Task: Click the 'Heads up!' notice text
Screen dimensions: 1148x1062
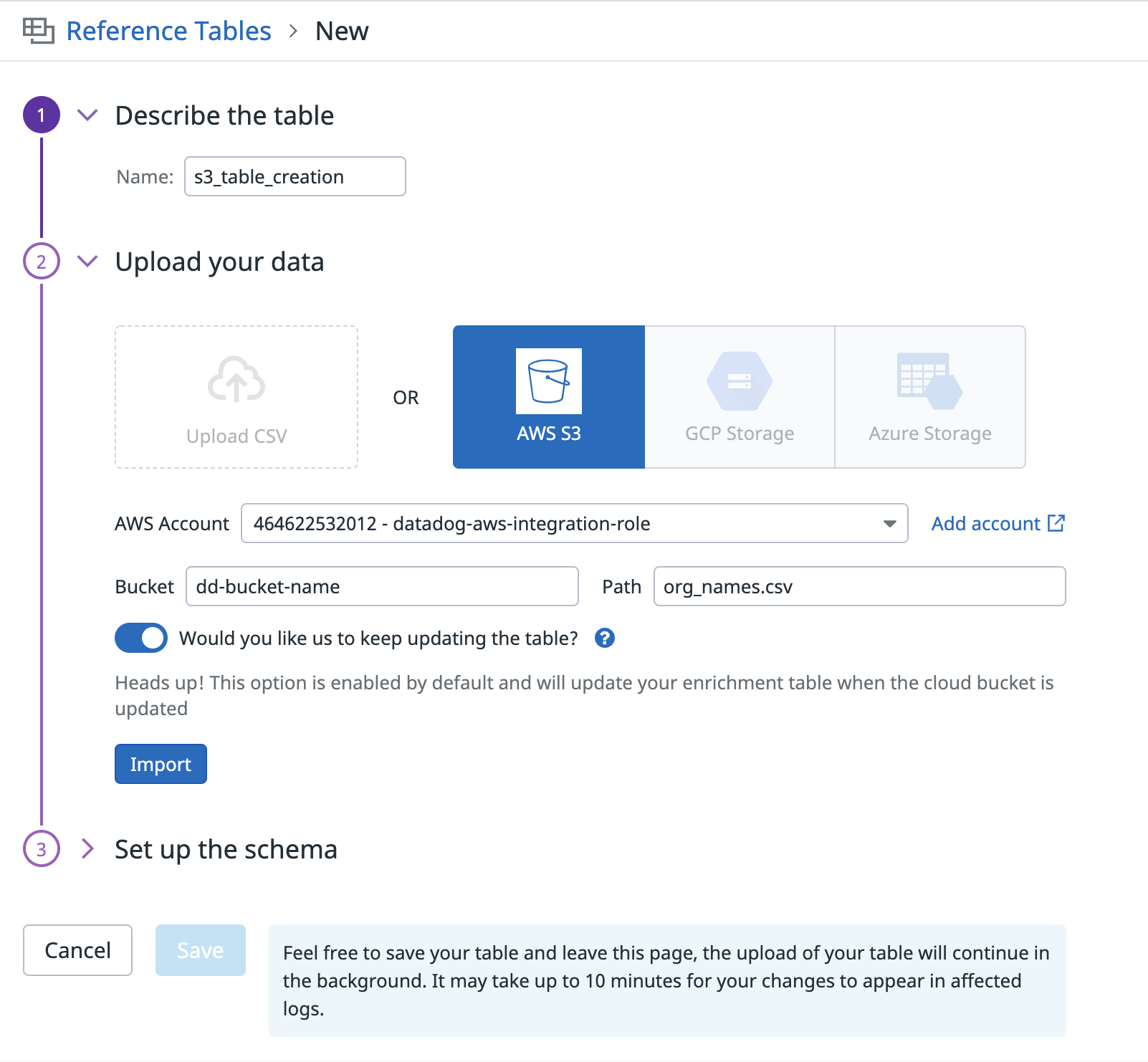Action: pos(584,695)
